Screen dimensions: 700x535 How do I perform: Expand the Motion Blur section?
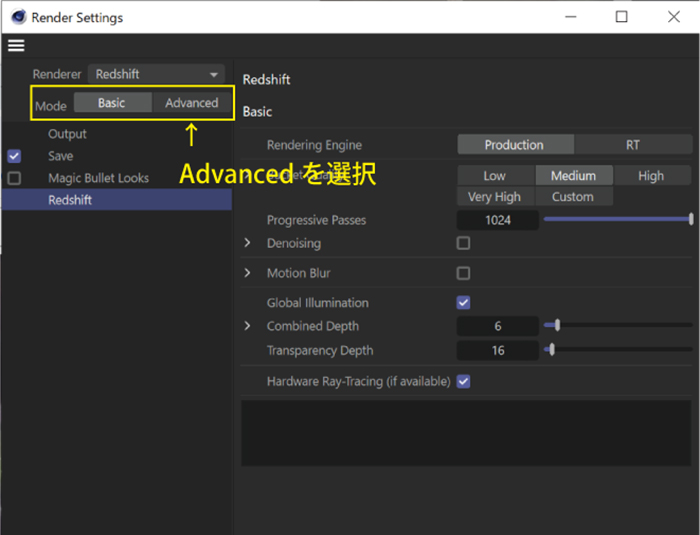(248, 273)
